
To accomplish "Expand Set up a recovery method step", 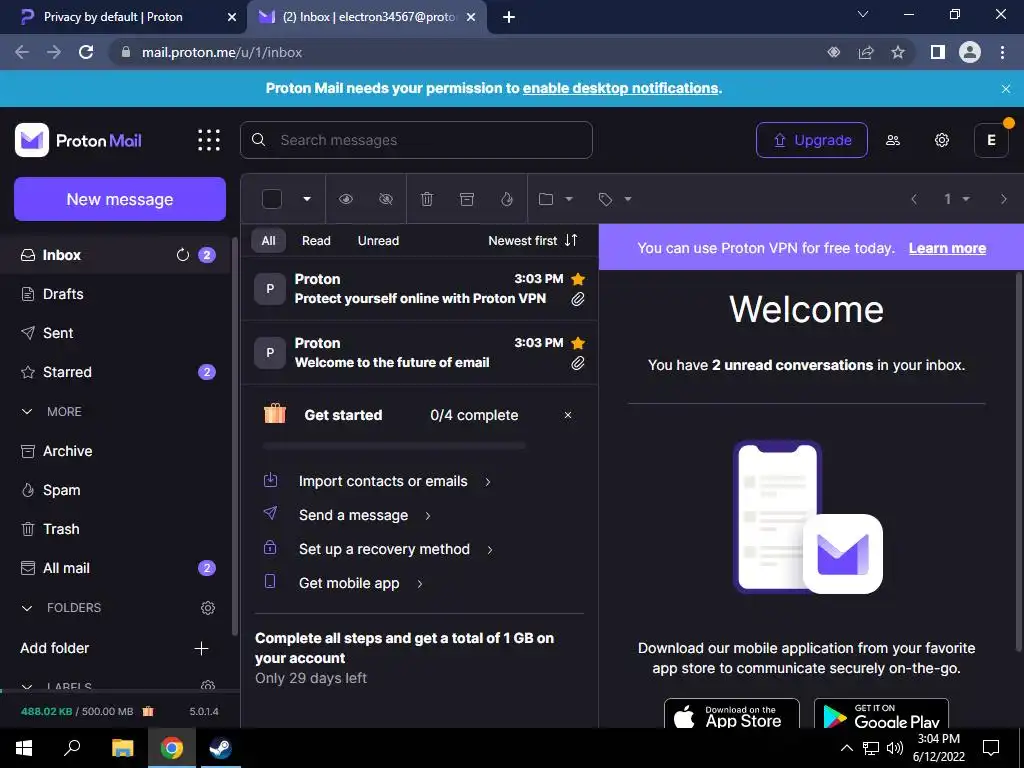I will 377,549.
